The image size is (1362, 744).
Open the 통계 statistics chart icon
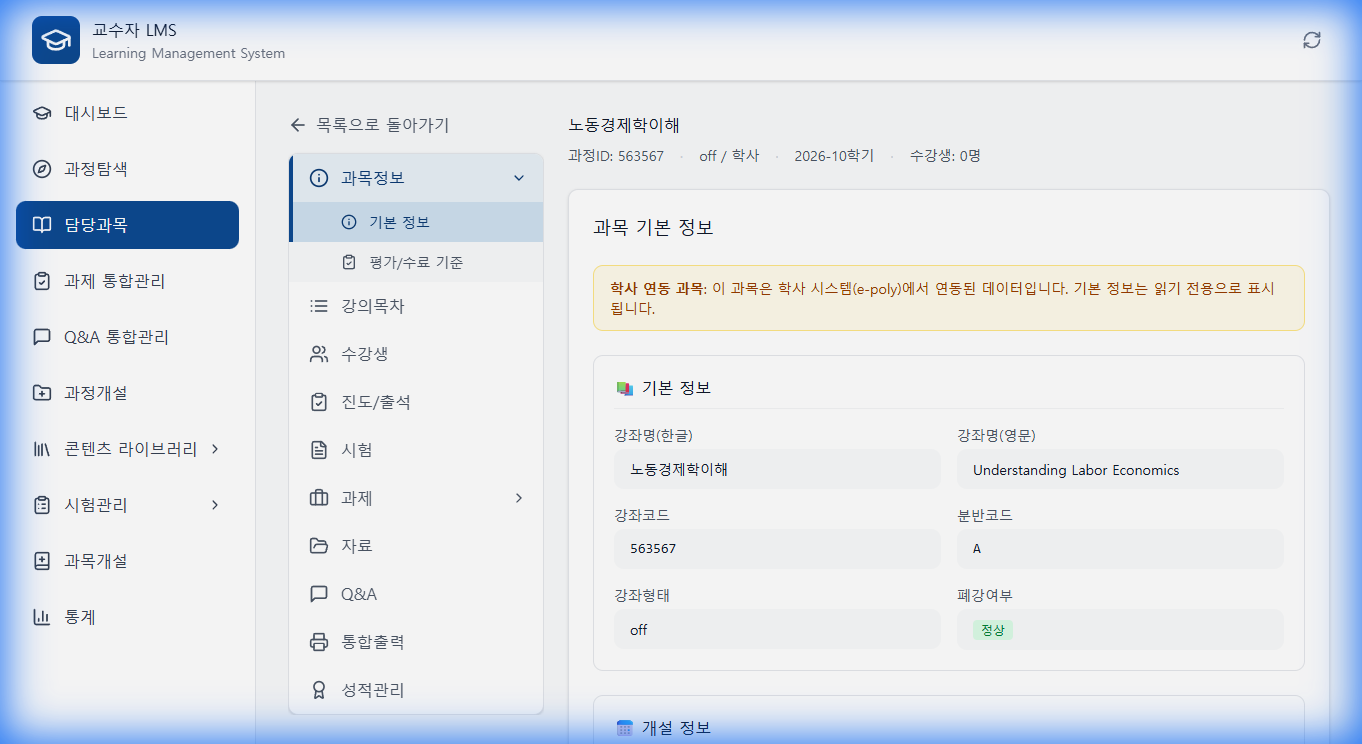tap(40, 617)
